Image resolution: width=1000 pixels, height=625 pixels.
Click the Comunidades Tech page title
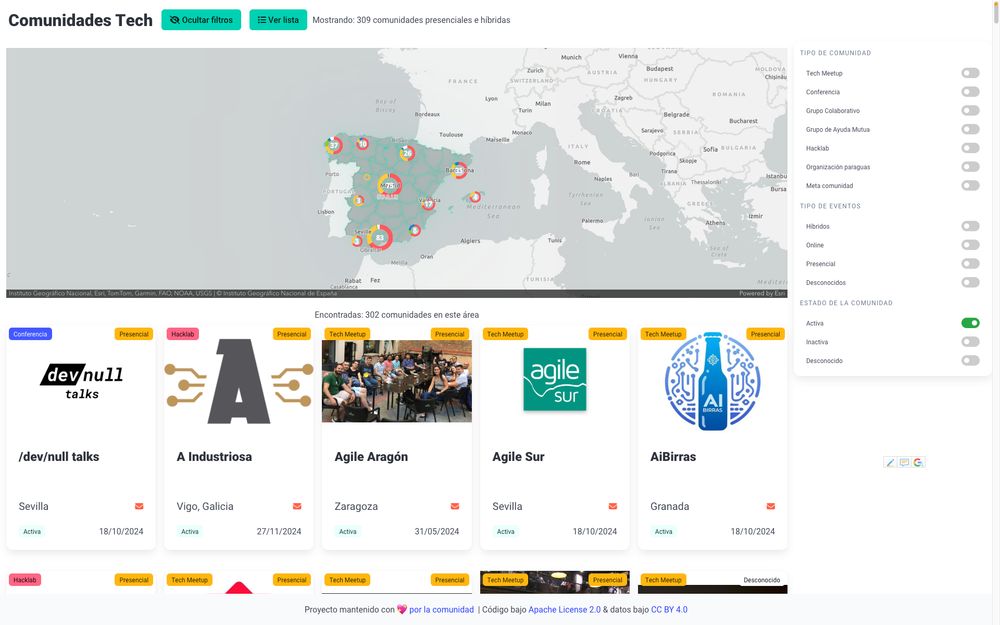click(x=80, y=20)
